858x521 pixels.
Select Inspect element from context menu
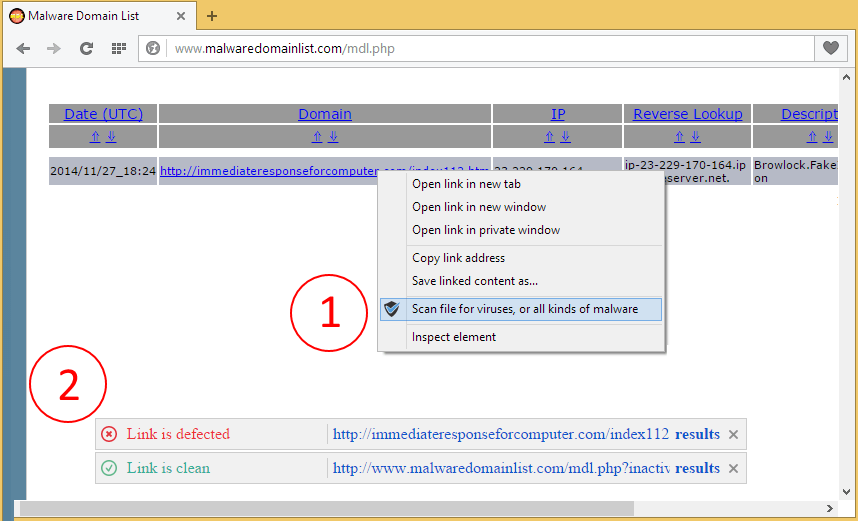tap(521, 337)
